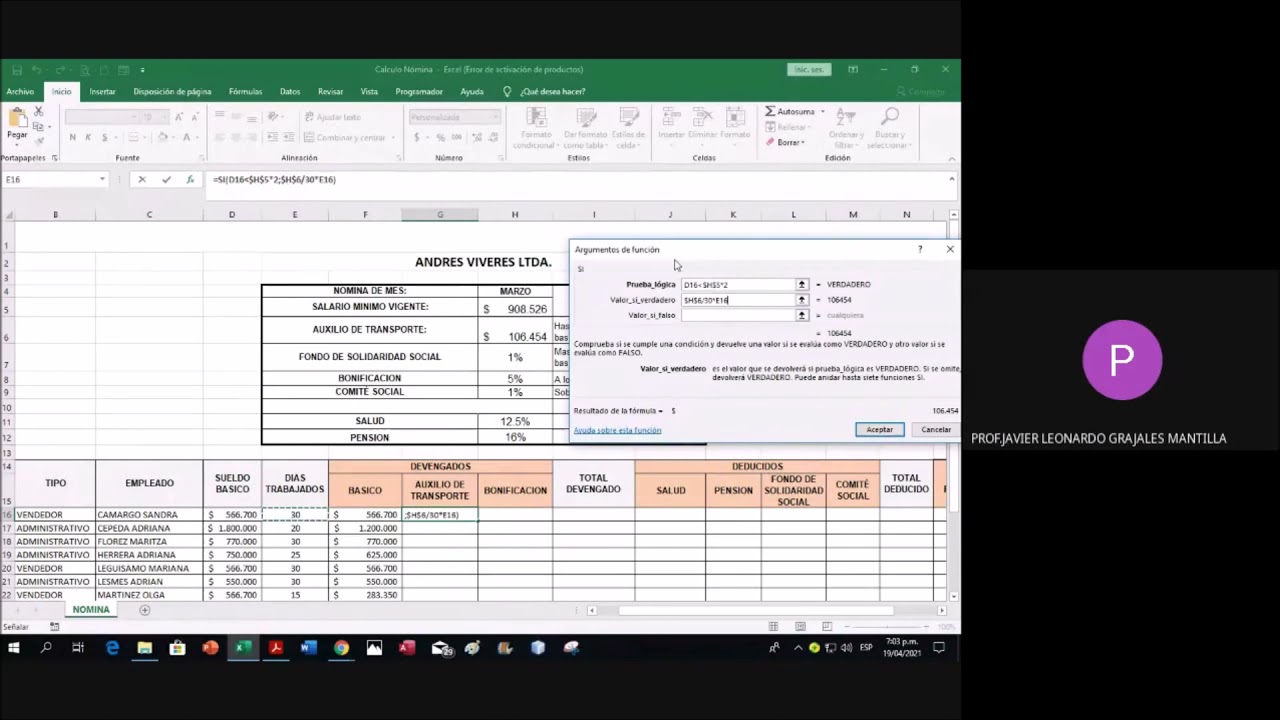Expand the Autosuma dropdown arrow

[823, 112]
